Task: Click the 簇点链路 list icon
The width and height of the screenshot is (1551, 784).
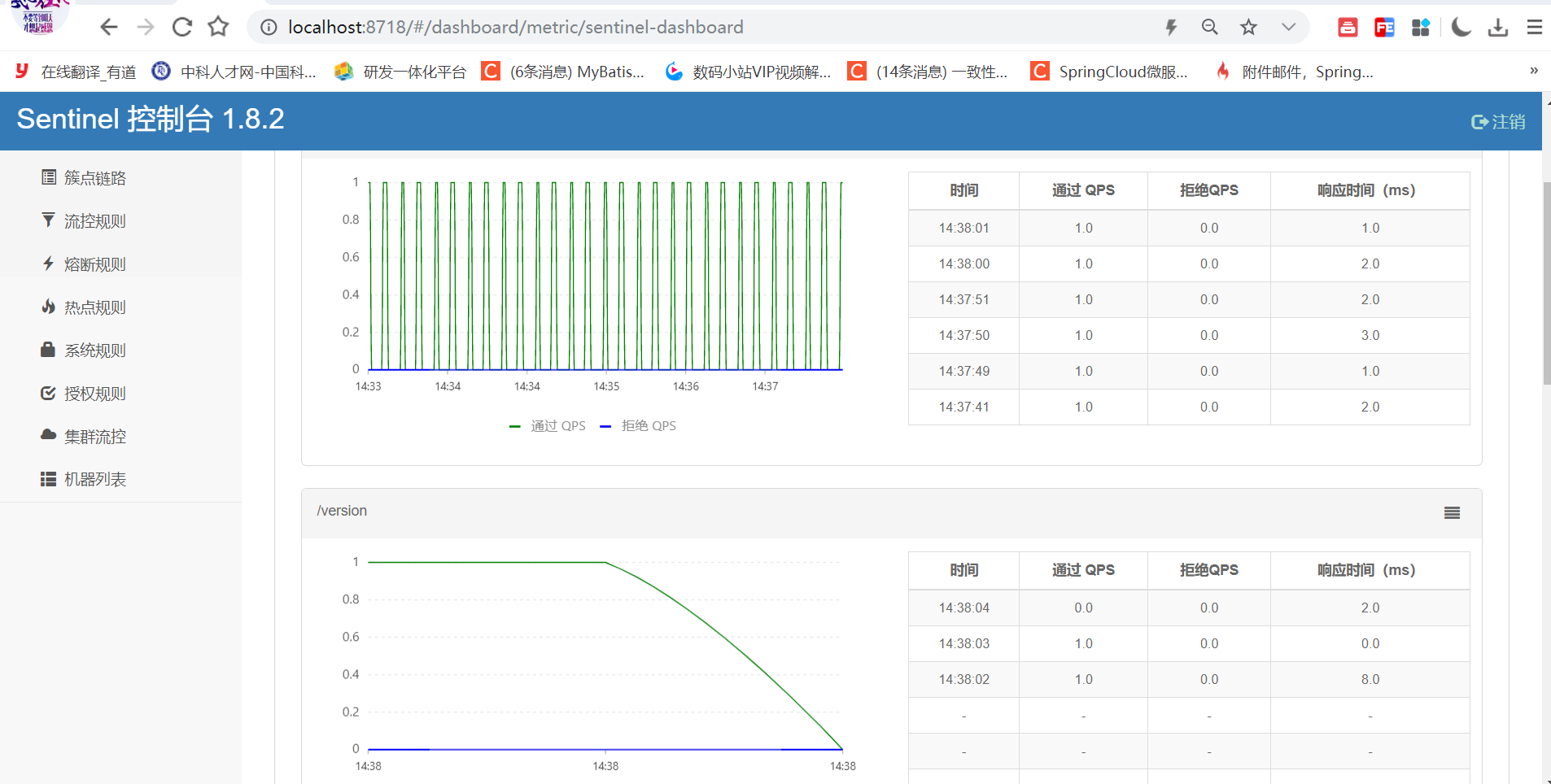Action: pos(49,177)
